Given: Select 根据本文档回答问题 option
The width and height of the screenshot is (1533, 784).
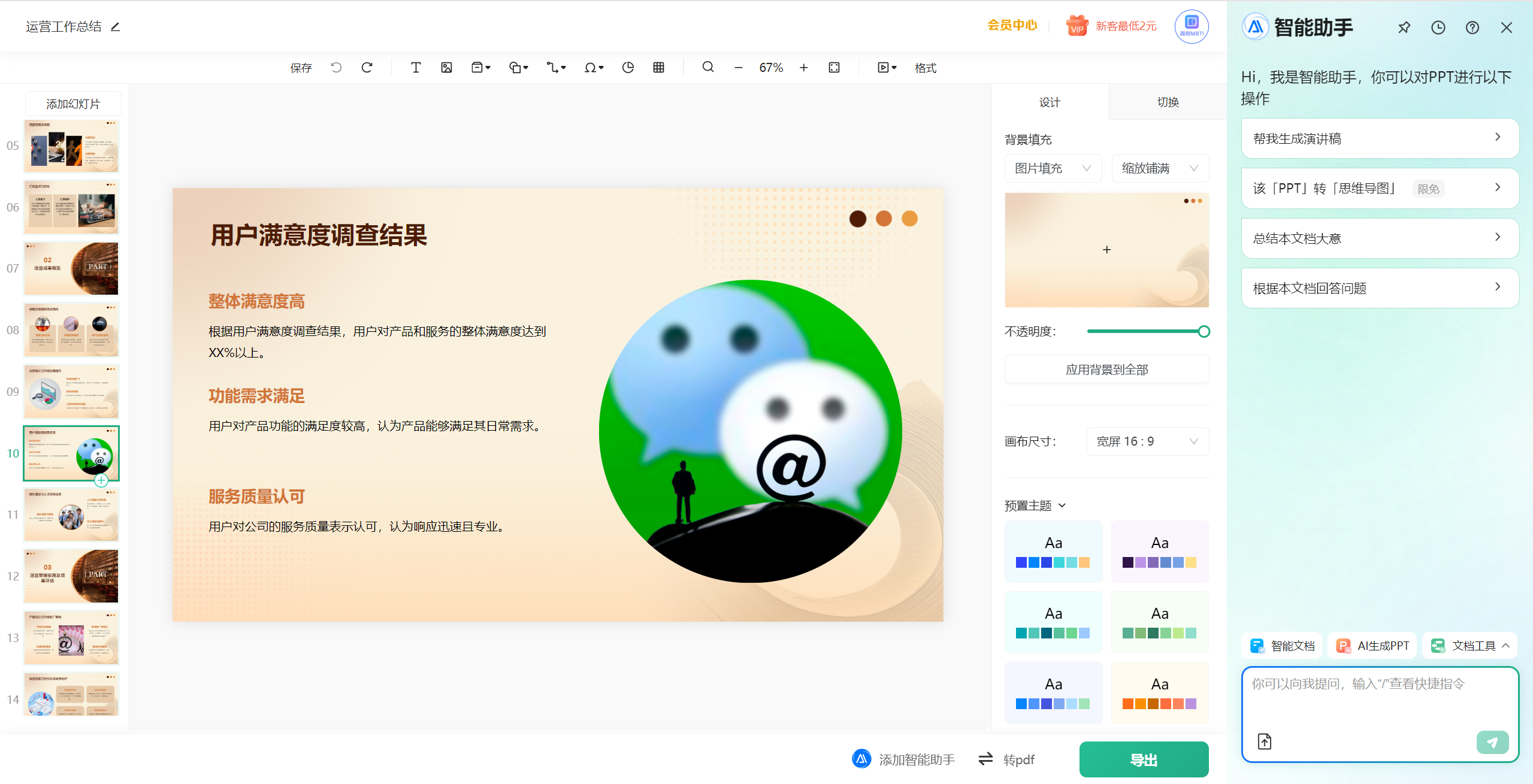Looking at the screenshot, I should (x=1380, y=288).
